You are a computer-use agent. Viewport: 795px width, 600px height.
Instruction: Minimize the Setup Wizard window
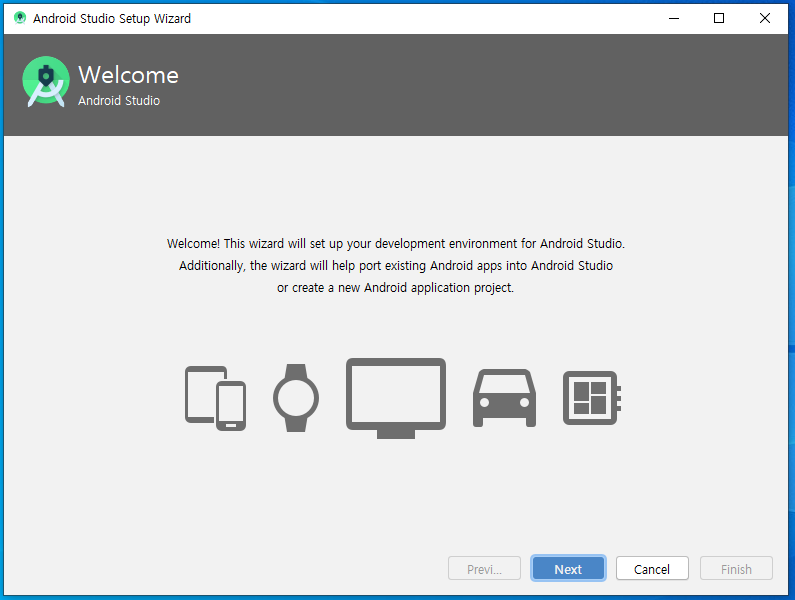pos(674,18)
